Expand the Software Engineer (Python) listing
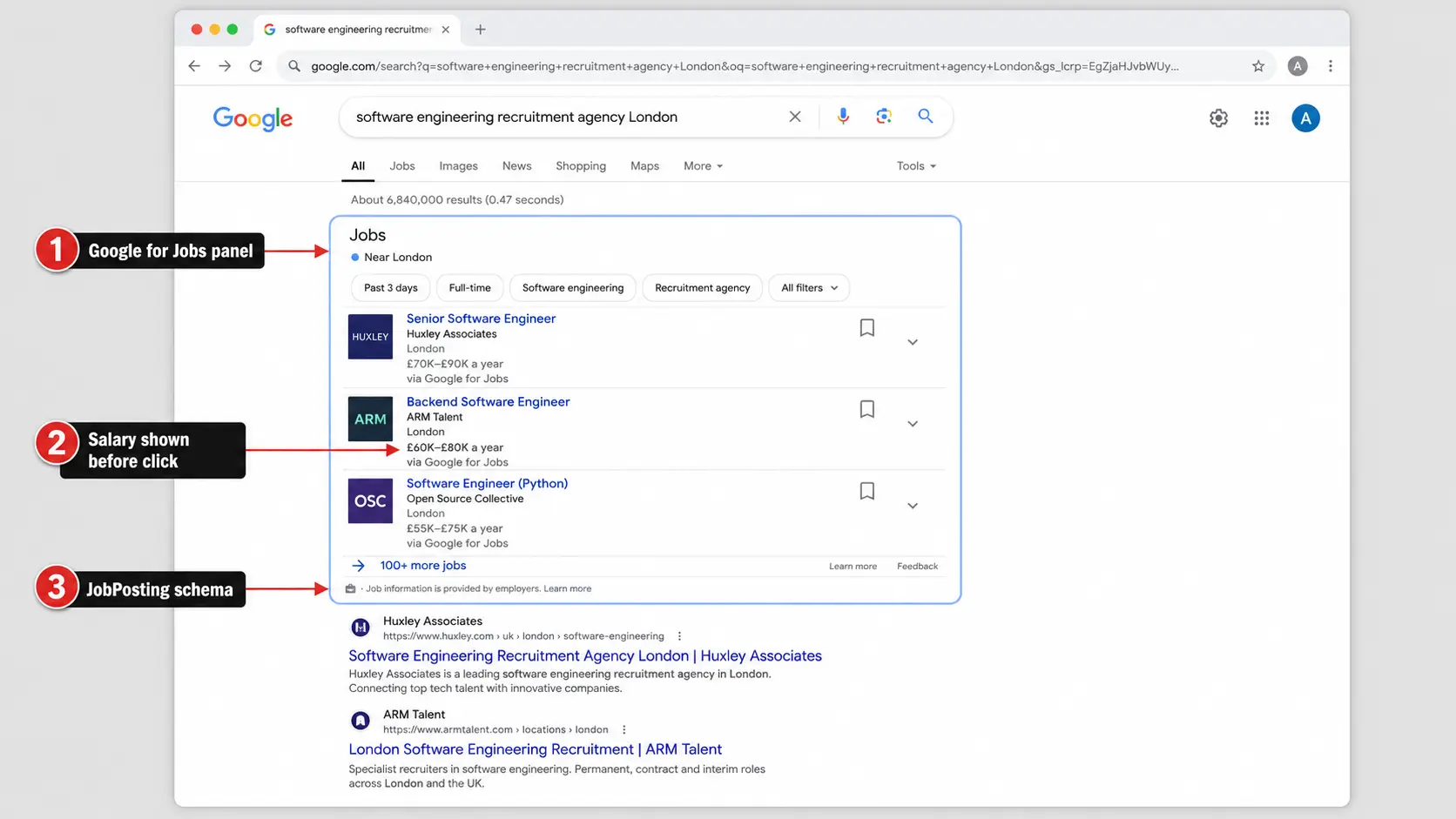 point(913,506)
